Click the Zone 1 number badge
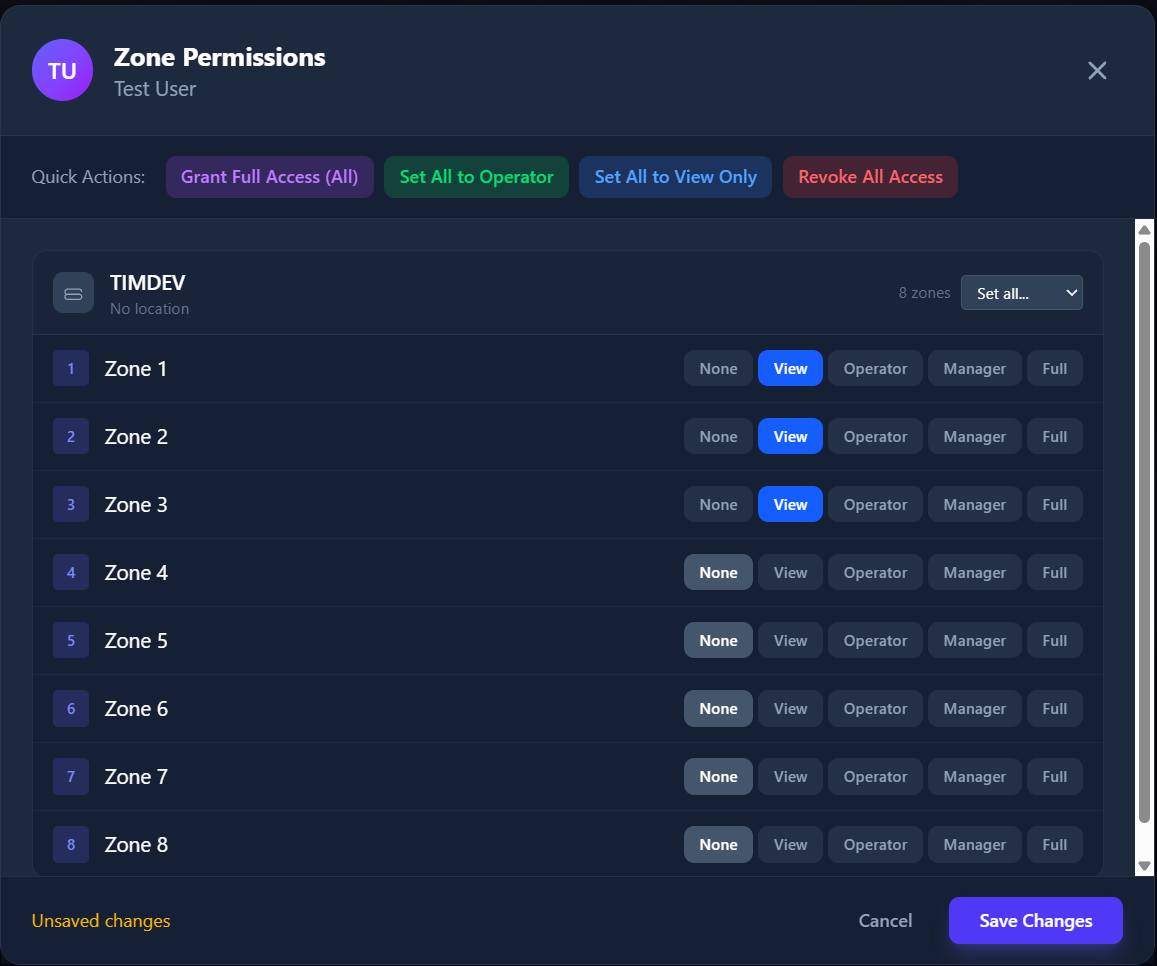Screen dimensions: 1157x966 (x=71, y=369)
